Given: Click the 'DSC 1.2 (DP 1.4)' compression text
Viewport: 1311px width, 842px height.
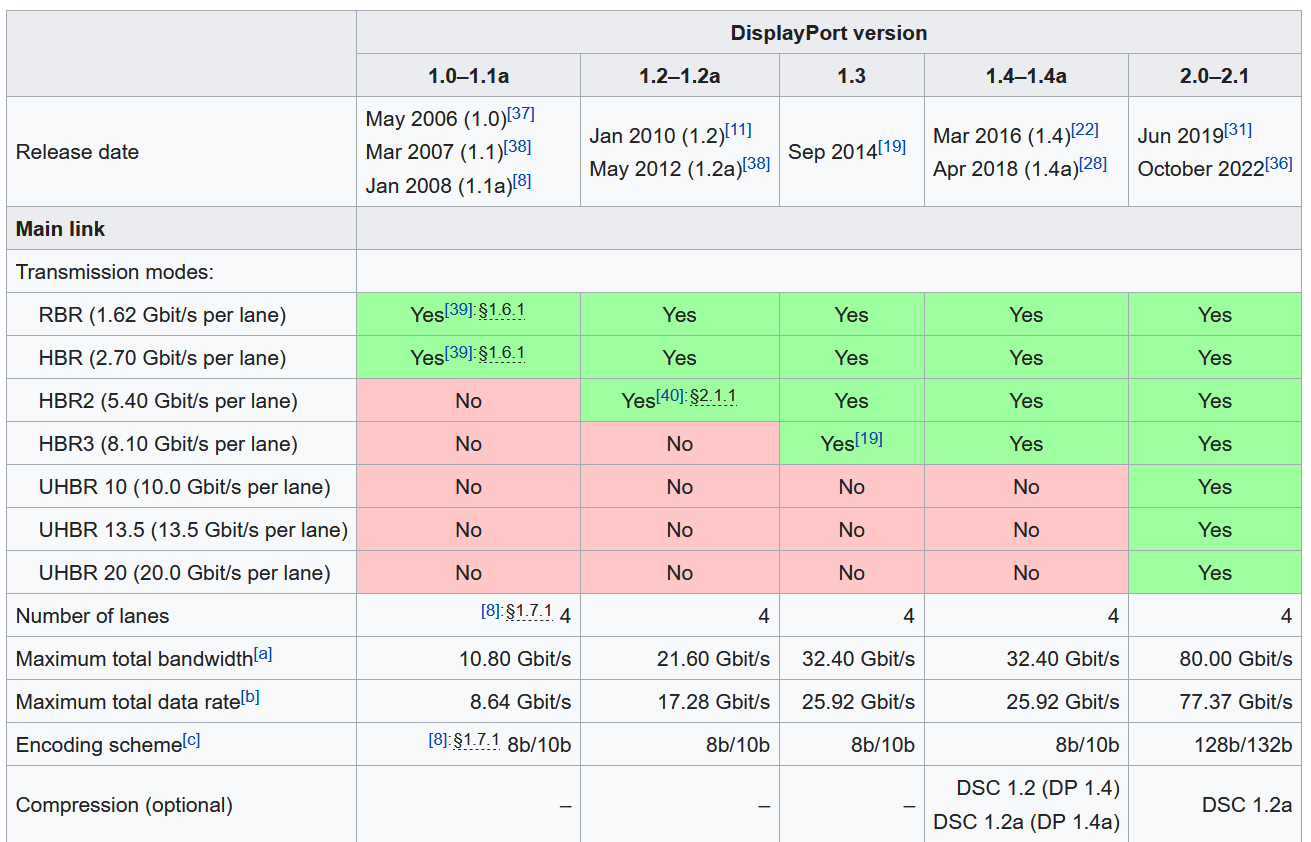Looking at the screenshot, I should (x=1038, y=789).
